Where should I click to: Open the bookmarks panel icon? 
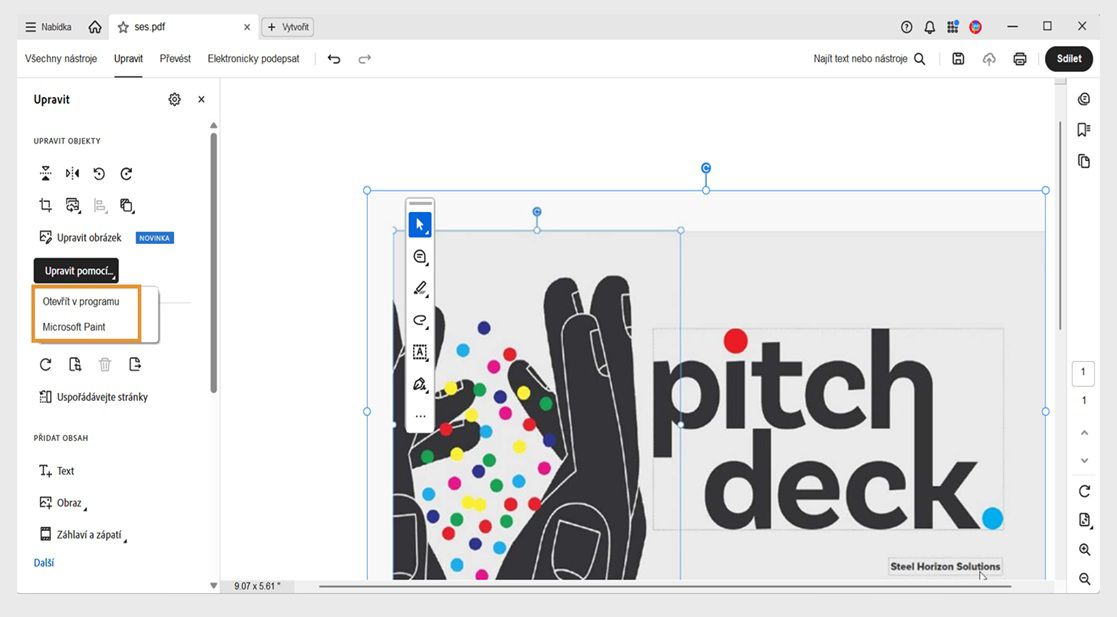click(x=1083, y=129)
